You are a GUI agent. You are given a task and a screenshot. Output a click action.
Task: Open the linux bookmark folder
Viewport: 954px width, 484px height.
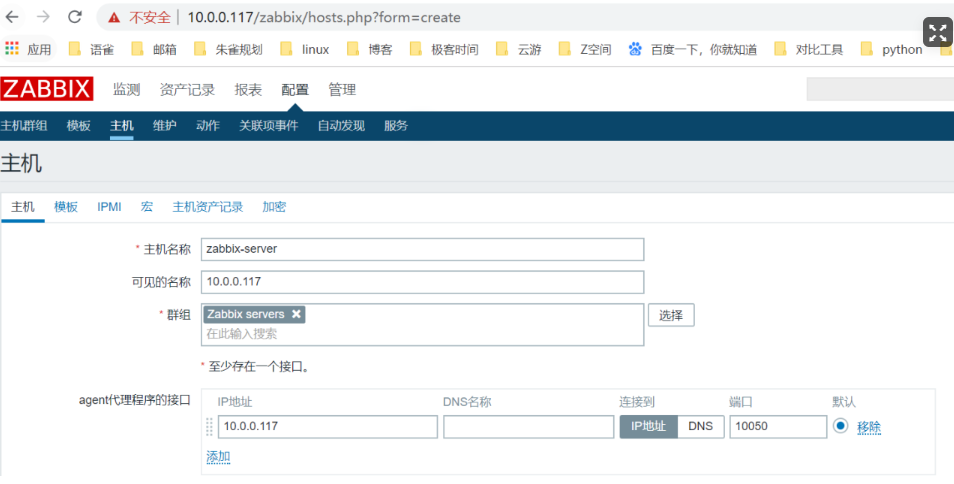[x=305, y=49]
